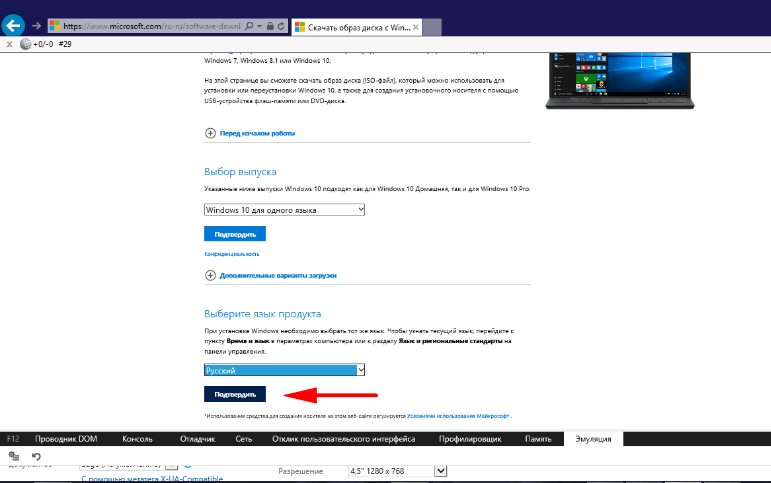
Task: Open the 'Русский' language dropdown
Action: point(284,370)
